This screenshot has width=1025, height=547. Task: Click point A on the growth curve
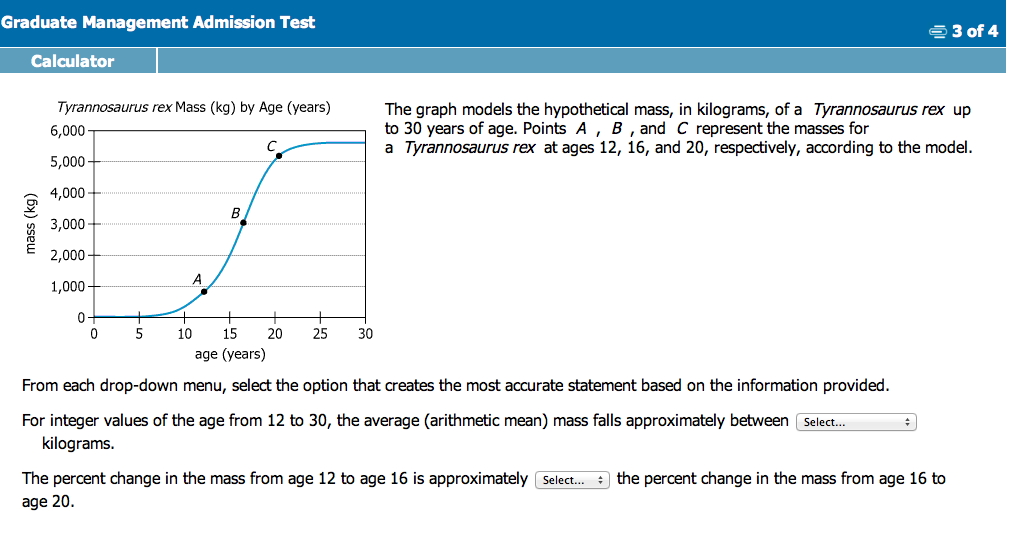point(204,292)
